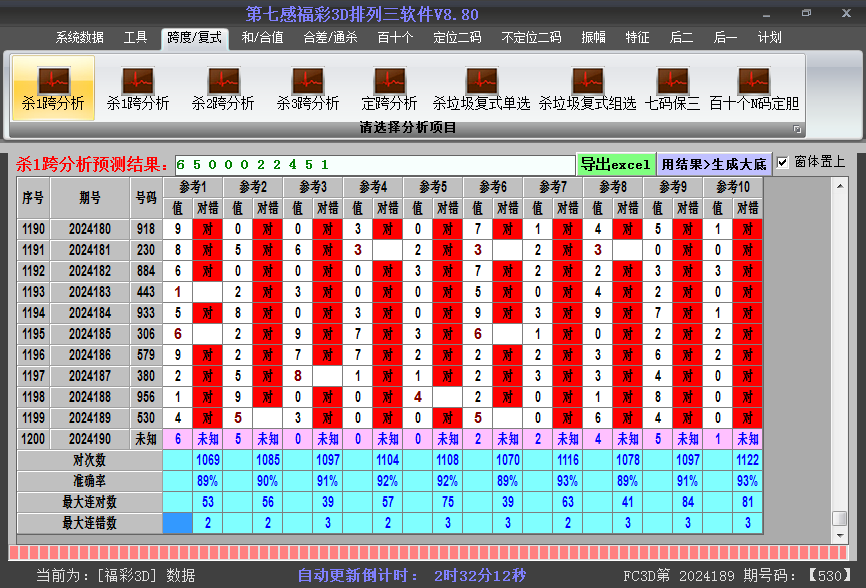
Task: Click the 84 max streak value
Action: tap(688, 502)
